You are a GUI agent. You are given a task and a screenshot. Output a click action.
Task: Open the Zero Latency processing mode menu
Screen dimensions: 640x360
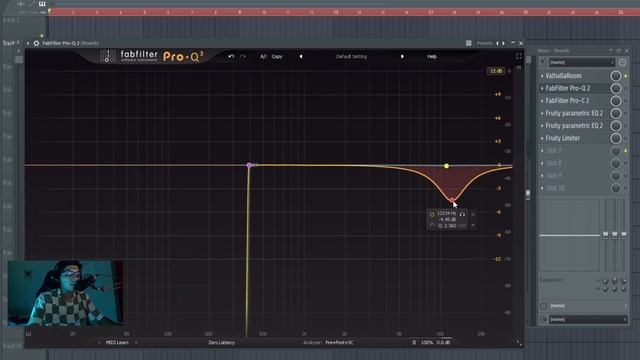[x=221, y=342]
